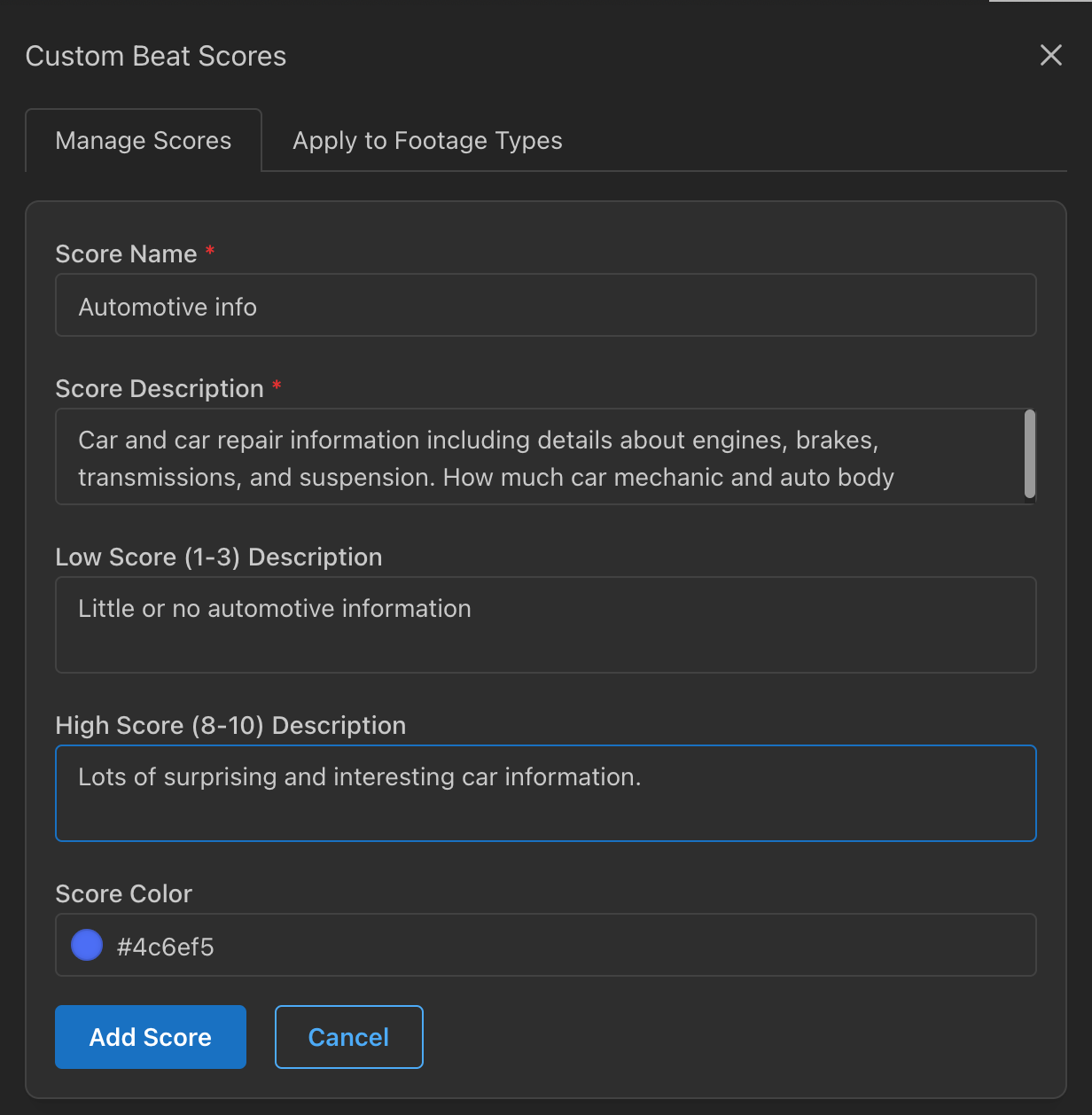The width and height of the screenshot is (1092, 1115).
Task: Click the Low Score (1-3) Description label
Action: pyautogui.click(x=219, y=557)
